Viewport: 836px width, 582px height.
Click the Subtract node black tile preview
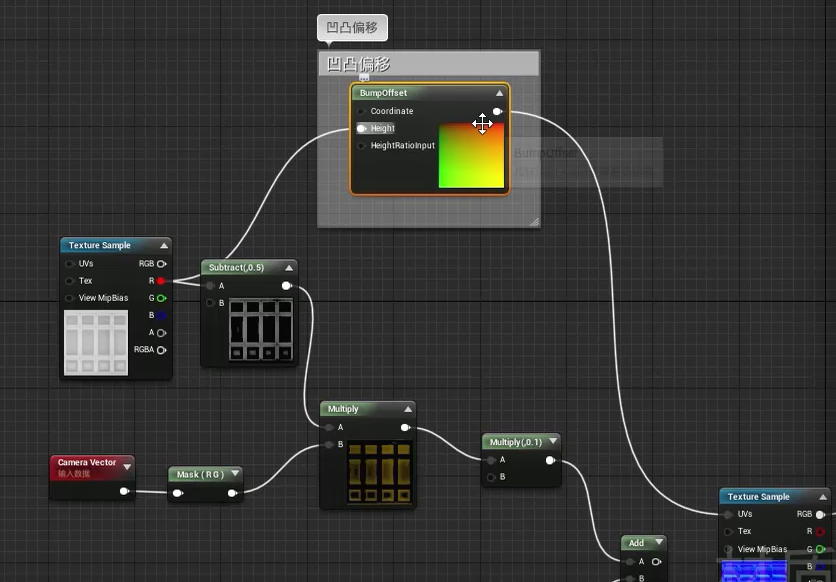[261, 330]
